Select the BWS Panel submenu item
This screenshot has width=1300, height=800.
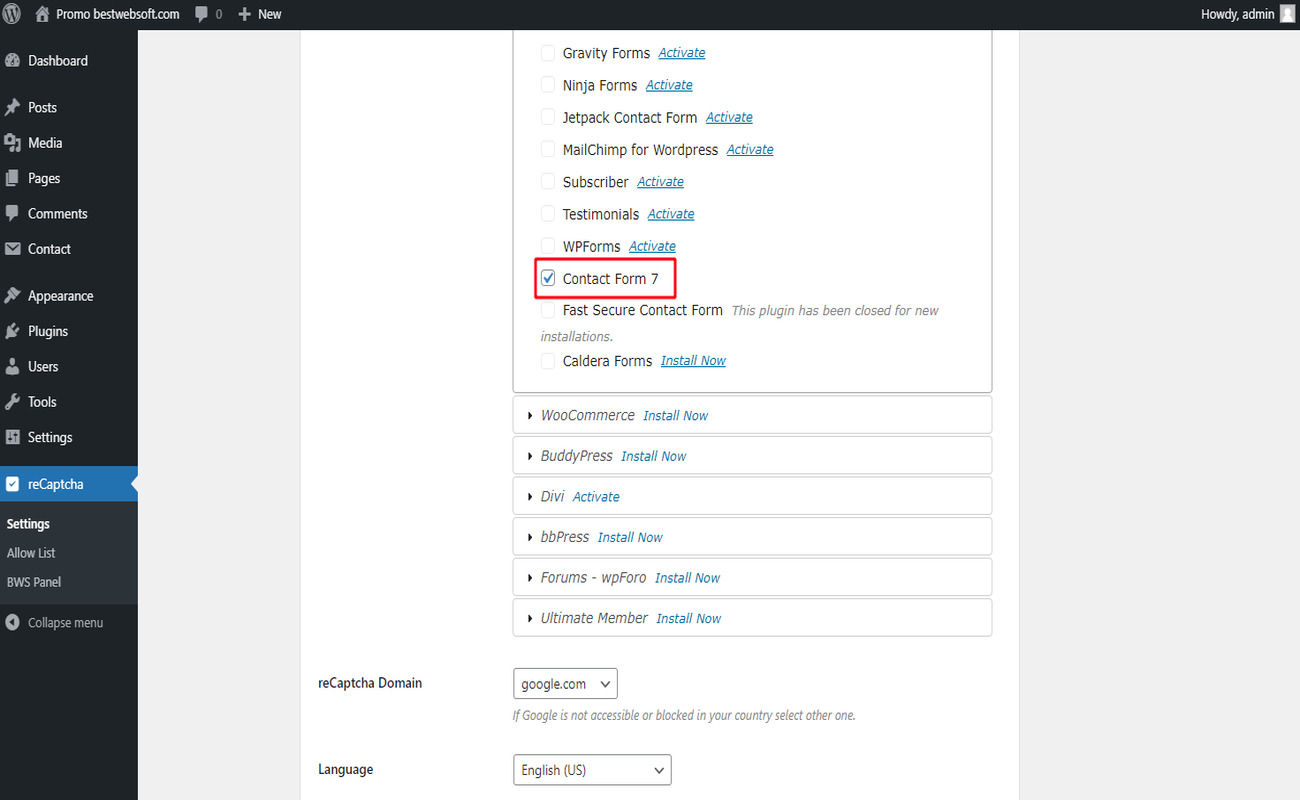point(34,582)
